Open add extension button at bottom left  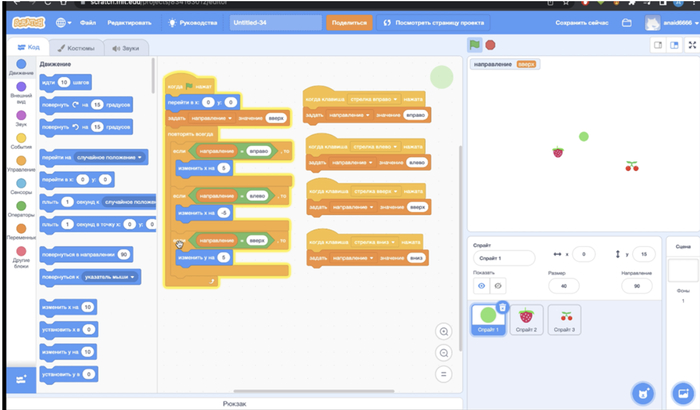coord(20,378)
